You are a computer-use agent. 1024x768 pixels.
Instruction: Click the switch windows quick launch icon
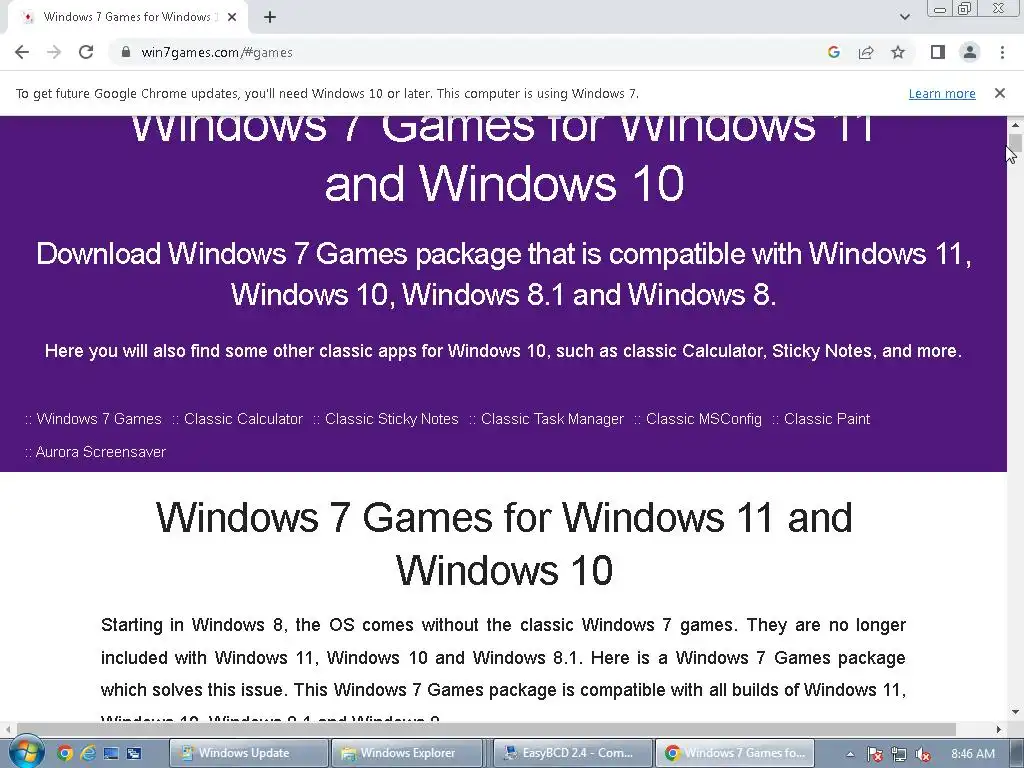pyautogui.click(x=134, y=754)
